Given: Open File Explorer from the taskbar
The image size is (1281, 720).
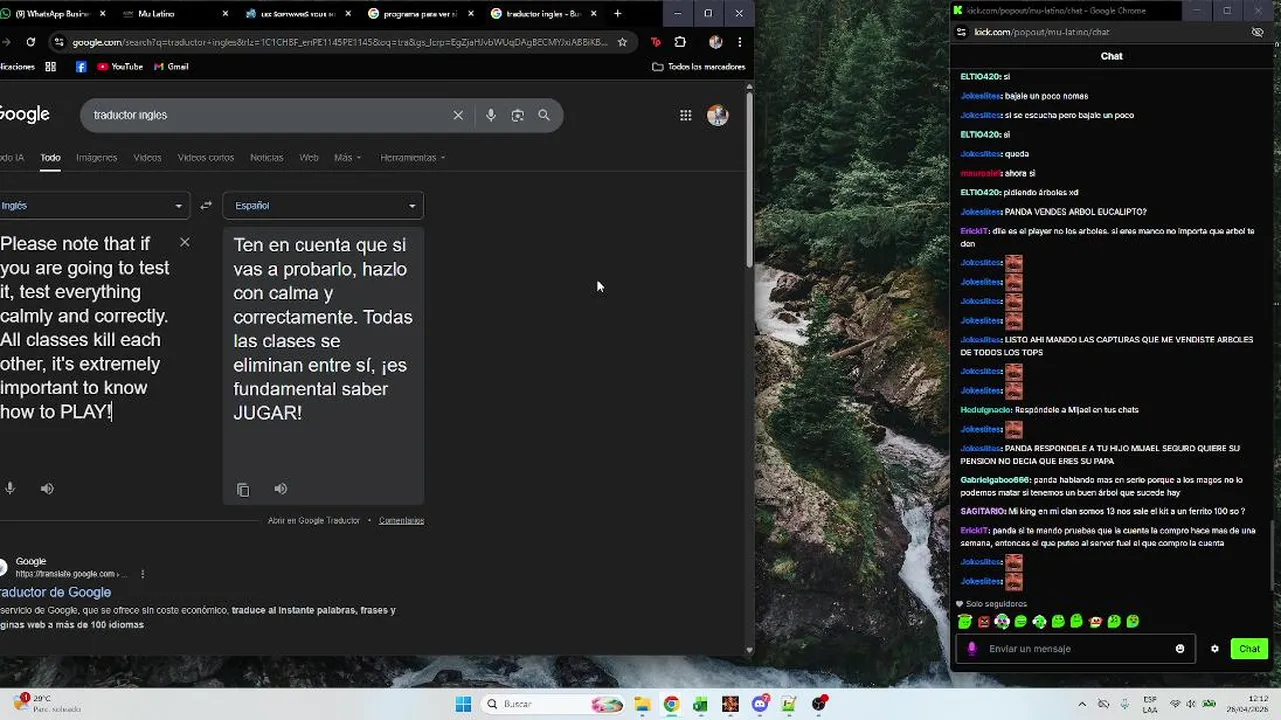Looking at the screenshot, I should coord(642,704).
